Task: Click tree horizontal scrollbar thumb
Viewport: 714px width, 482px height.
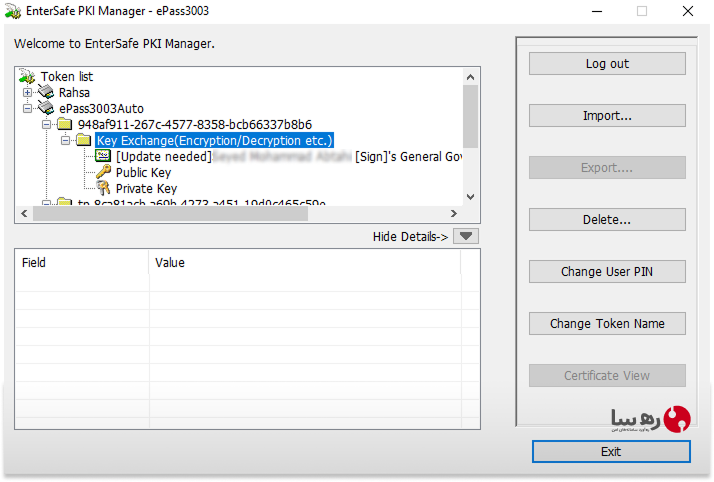Action: coord(171,213)
